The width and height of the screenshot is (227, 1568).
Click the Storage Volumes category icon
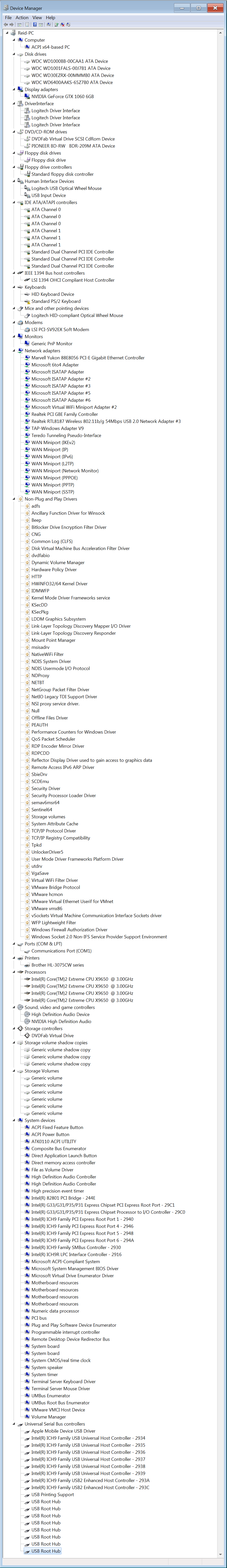click(20, 1071)
